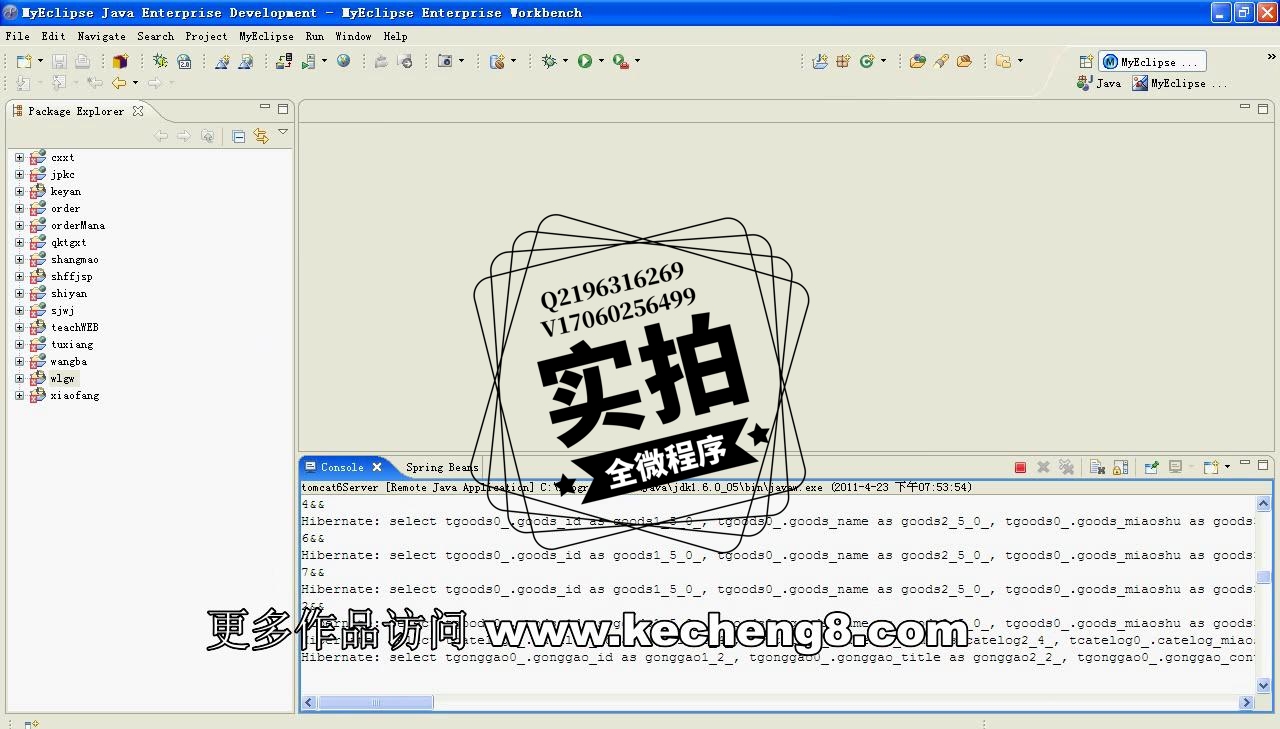Viewport: 1280px width, 729px height.
Task: Select the Console tab
Action: point(342,467)
